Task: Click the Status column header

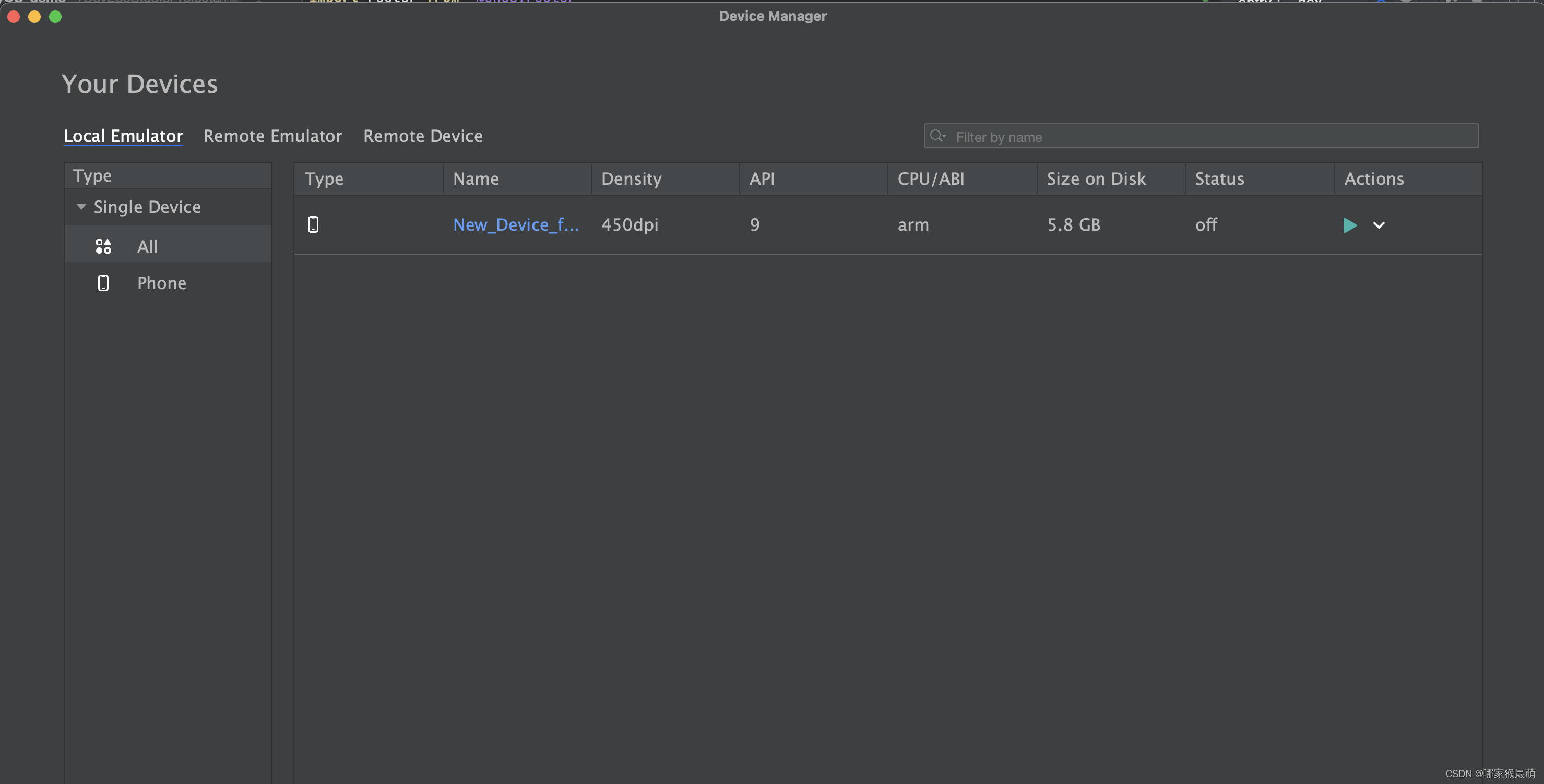Action: pyautogui.click(x=1219, y=179)
